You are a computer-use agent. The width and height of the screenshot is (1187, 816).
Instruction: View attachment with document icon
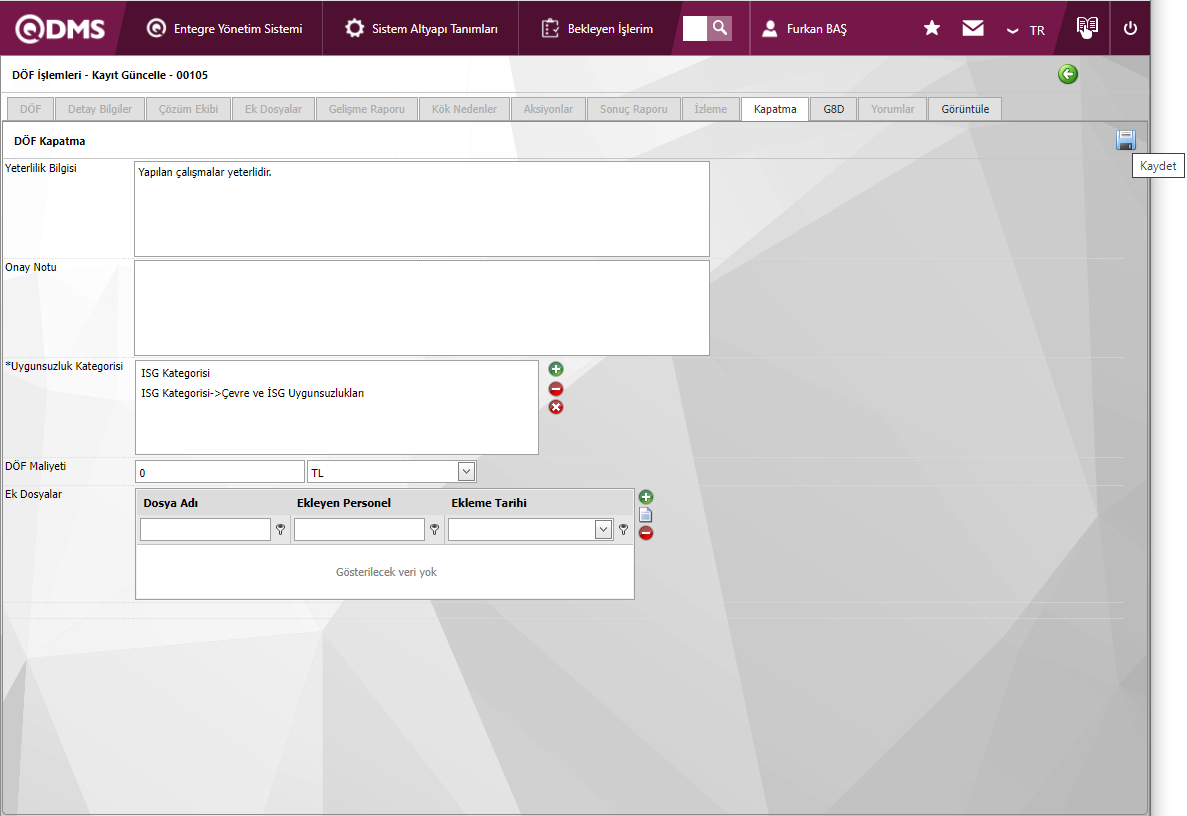pyautogui.click(x=646, y=515)
